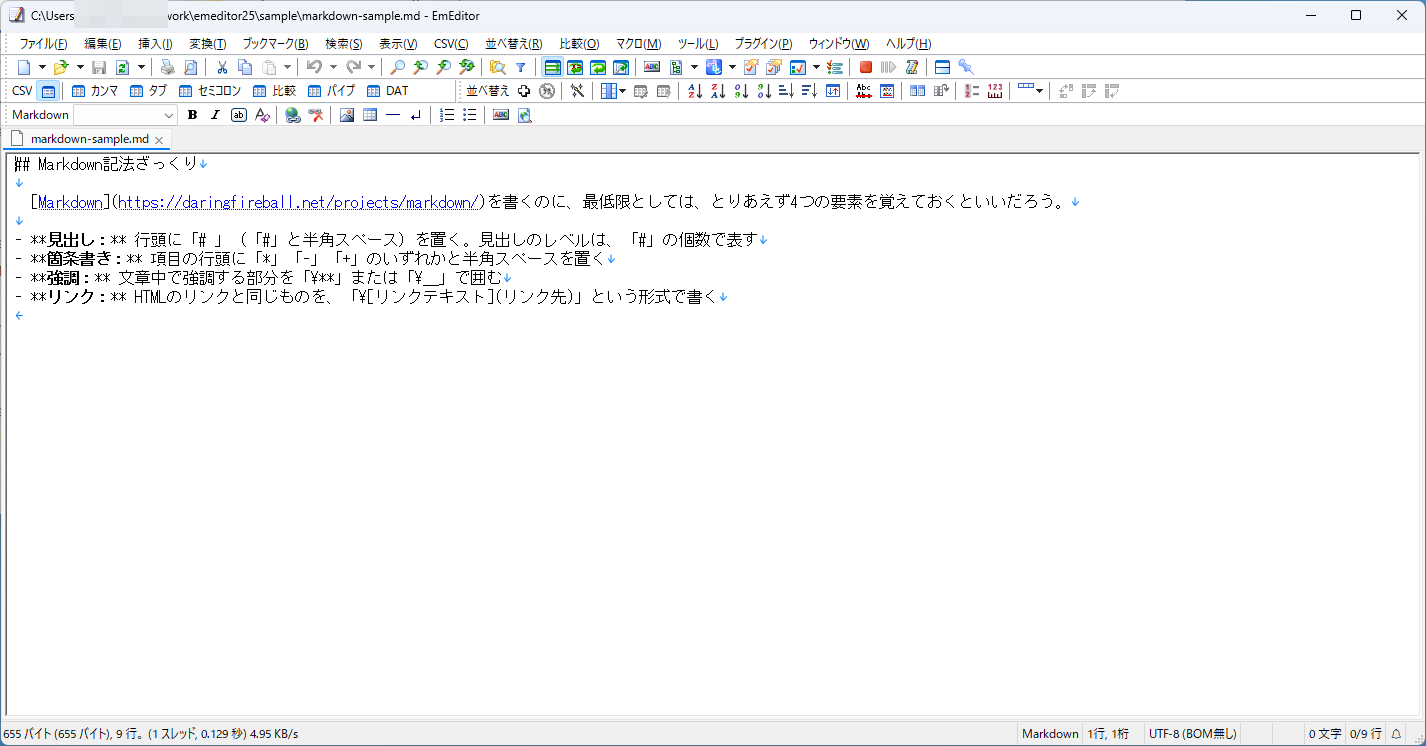Click the UTF-8 (BOM無し) encoding indicator

coord(1193,733)
